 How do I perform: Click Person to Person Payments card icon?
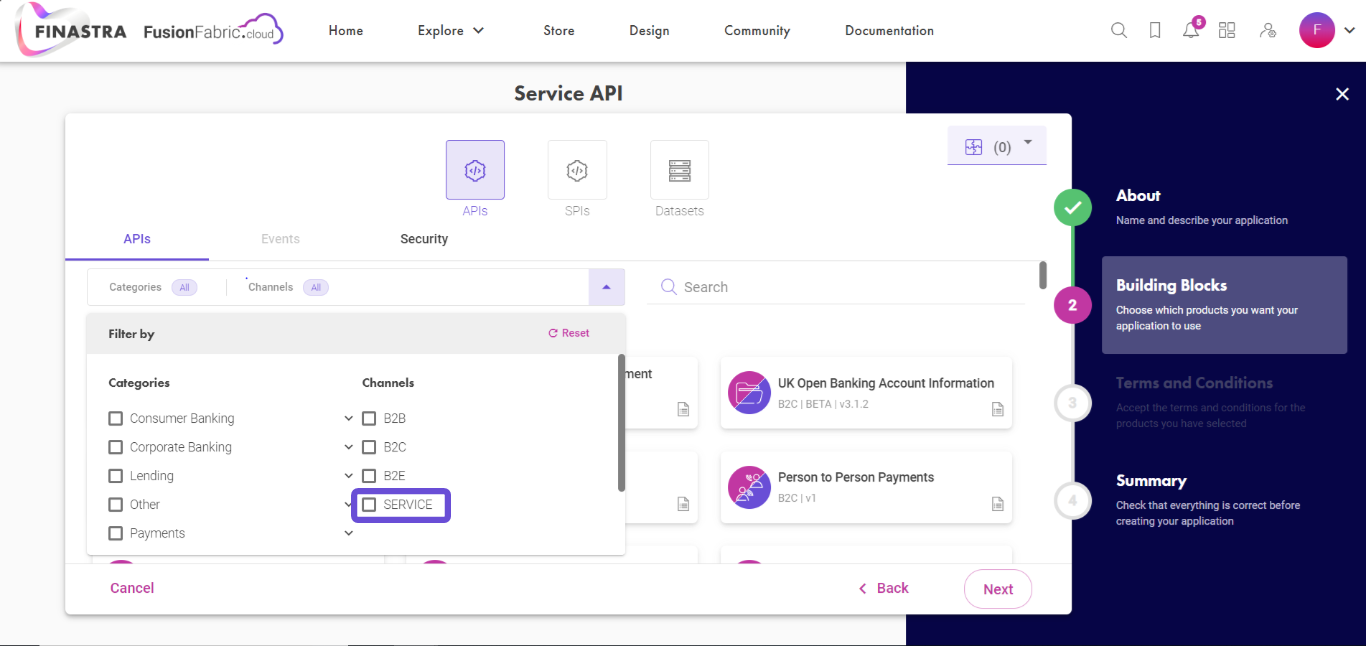[x=749, y=487]
